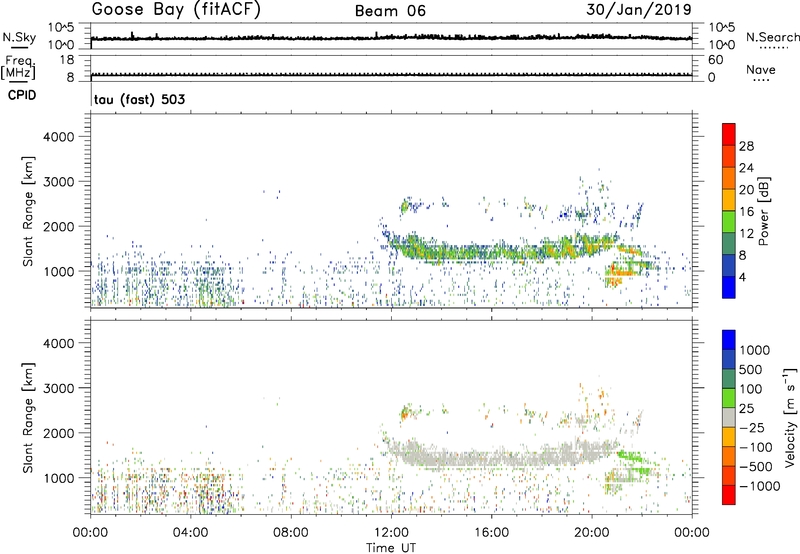The image size is (800, 554).
Task: Click '2000' on power panel range axis
Action: pyautogui.click(x=58, y=226)
